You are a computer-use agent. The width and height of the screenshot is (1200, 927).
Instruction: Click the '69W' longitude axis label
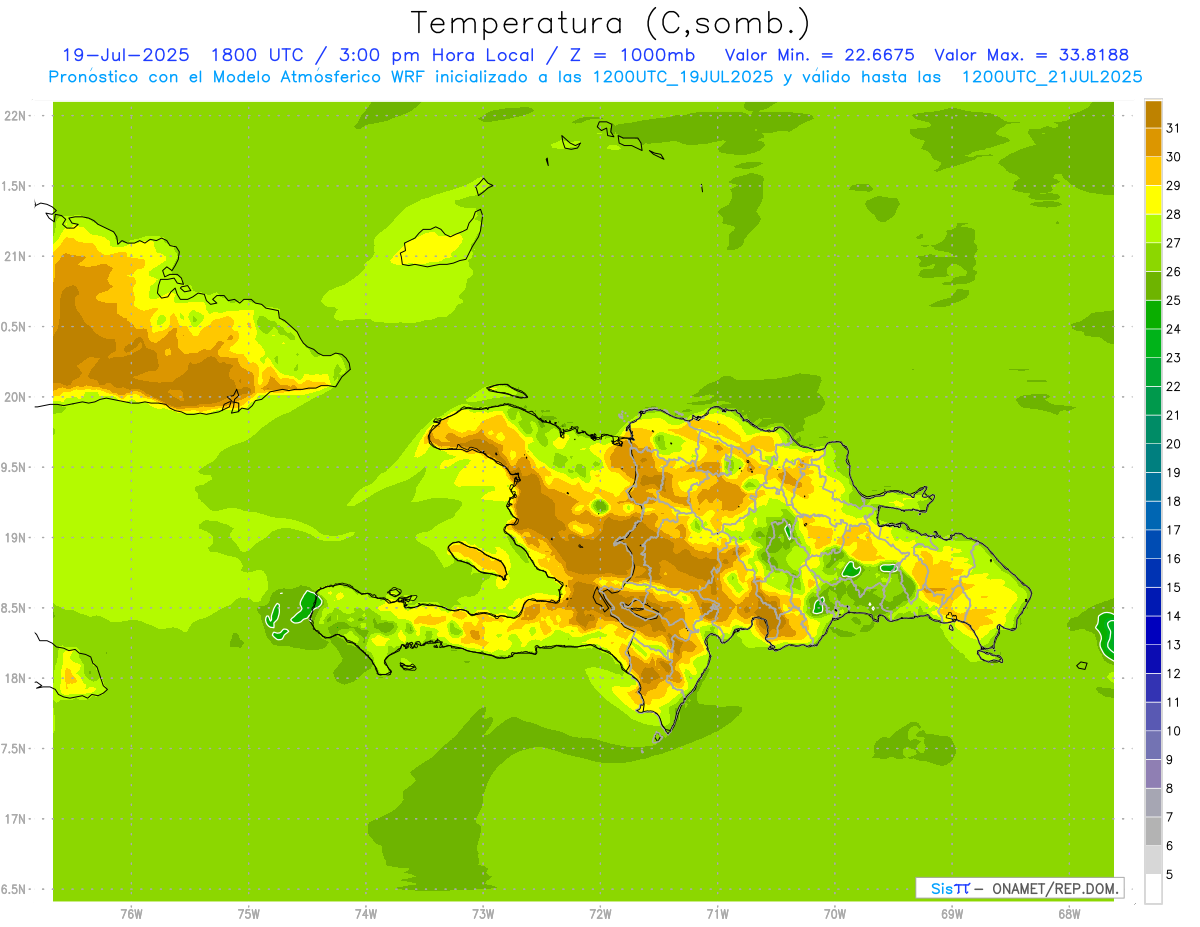(x=952, y=913)
